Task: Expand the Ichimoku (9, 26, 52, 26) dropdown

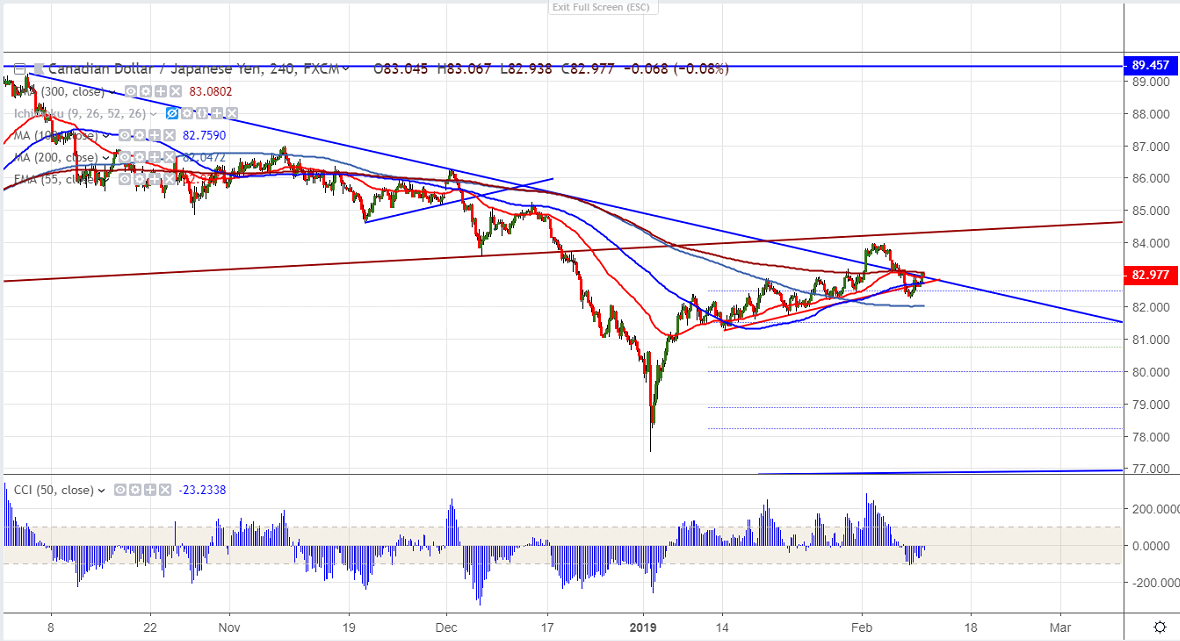Action: [x=153, y=114]
